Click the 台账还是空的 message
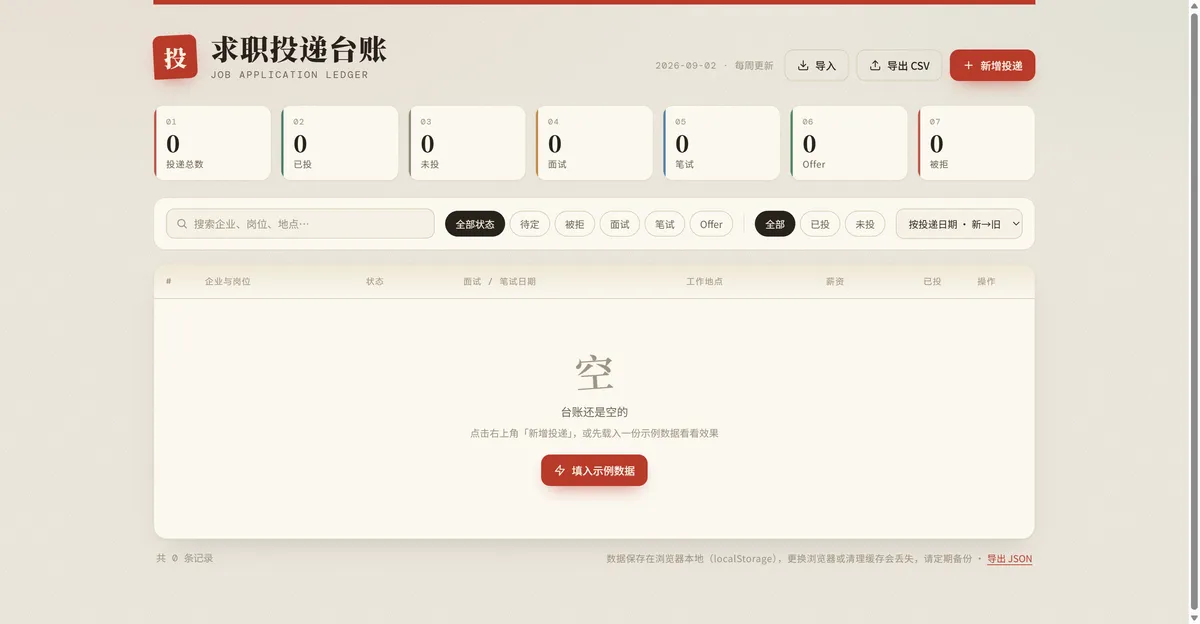The height and width of the screenshot is (624, 1200). coord(594,412)
